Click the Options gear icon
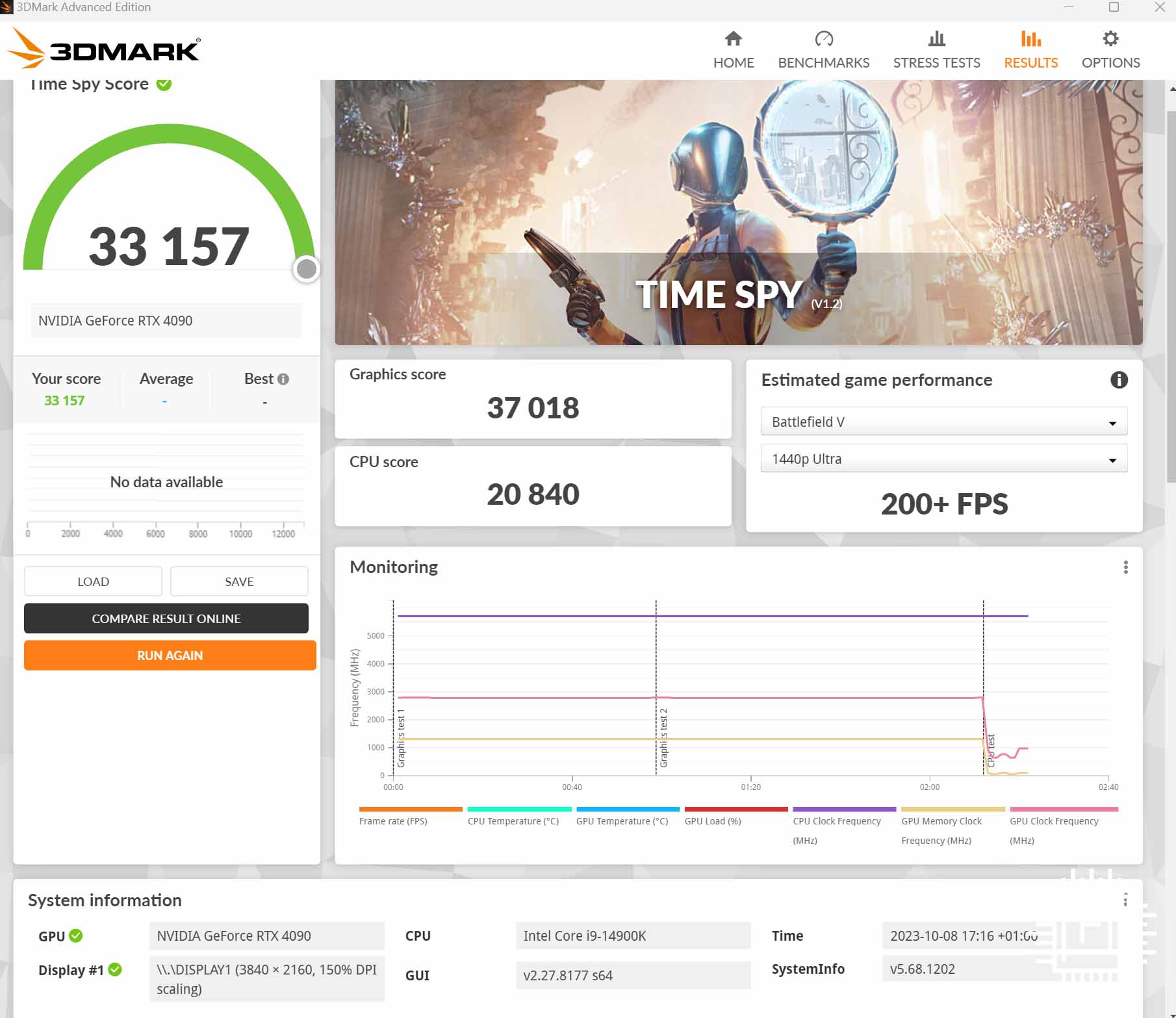Screen dimensions: 1176x1018 point(1111,38)
